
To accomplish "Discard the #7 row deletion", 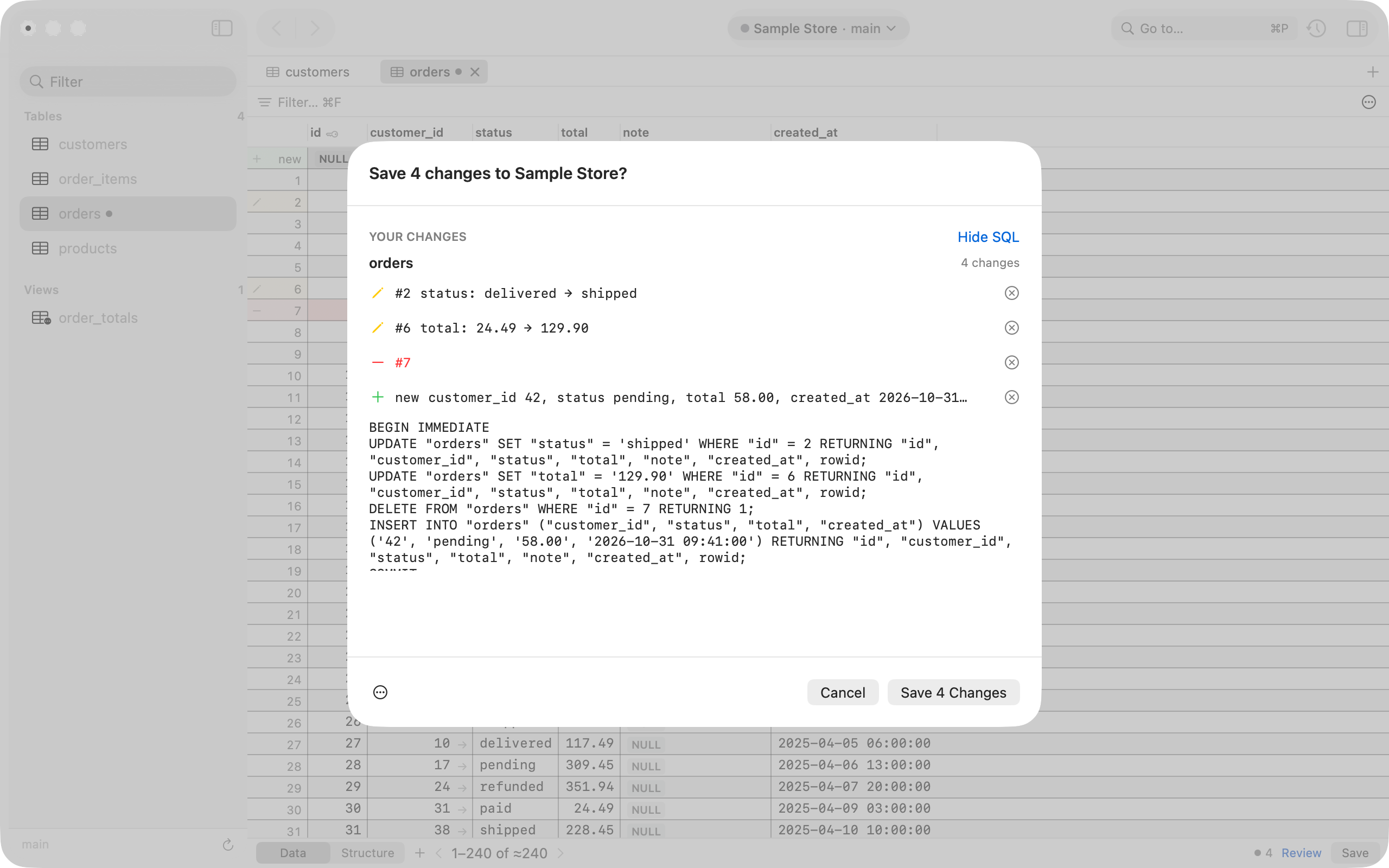I will [x=1011, y=363].
